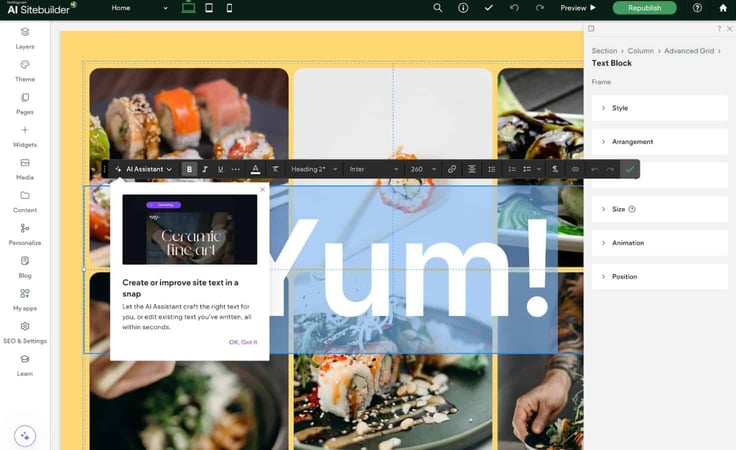
Task: Open the Personalize panel
Action: point(25,235)
